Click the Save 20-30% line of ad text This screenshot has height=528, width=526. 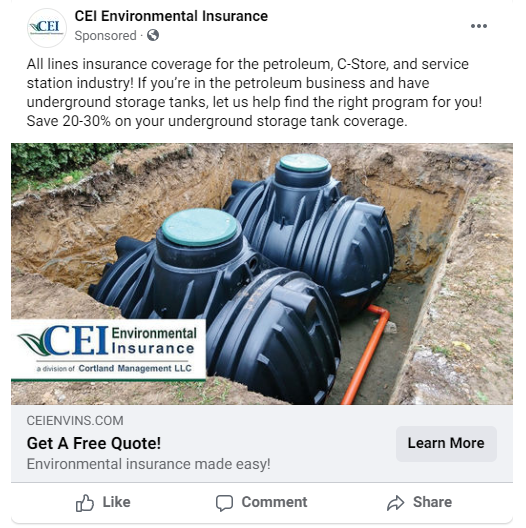[x=217, y=121]
